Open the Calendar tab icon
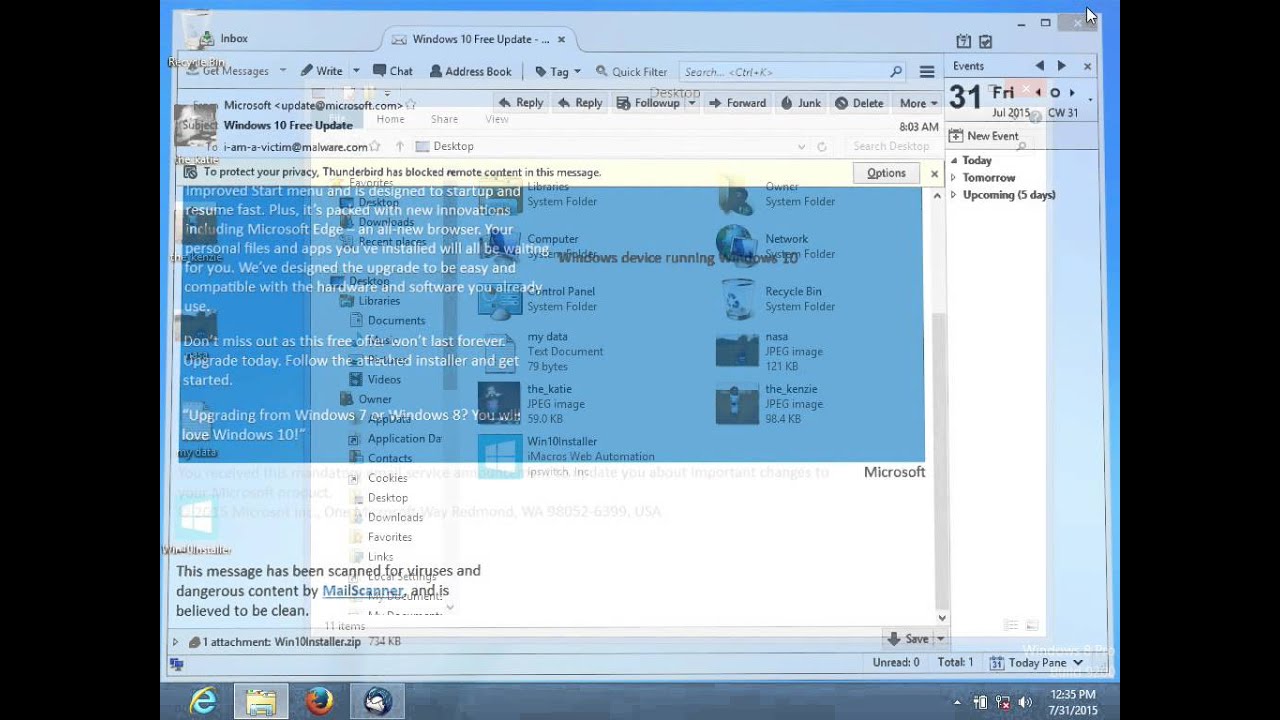 [963, 41]
